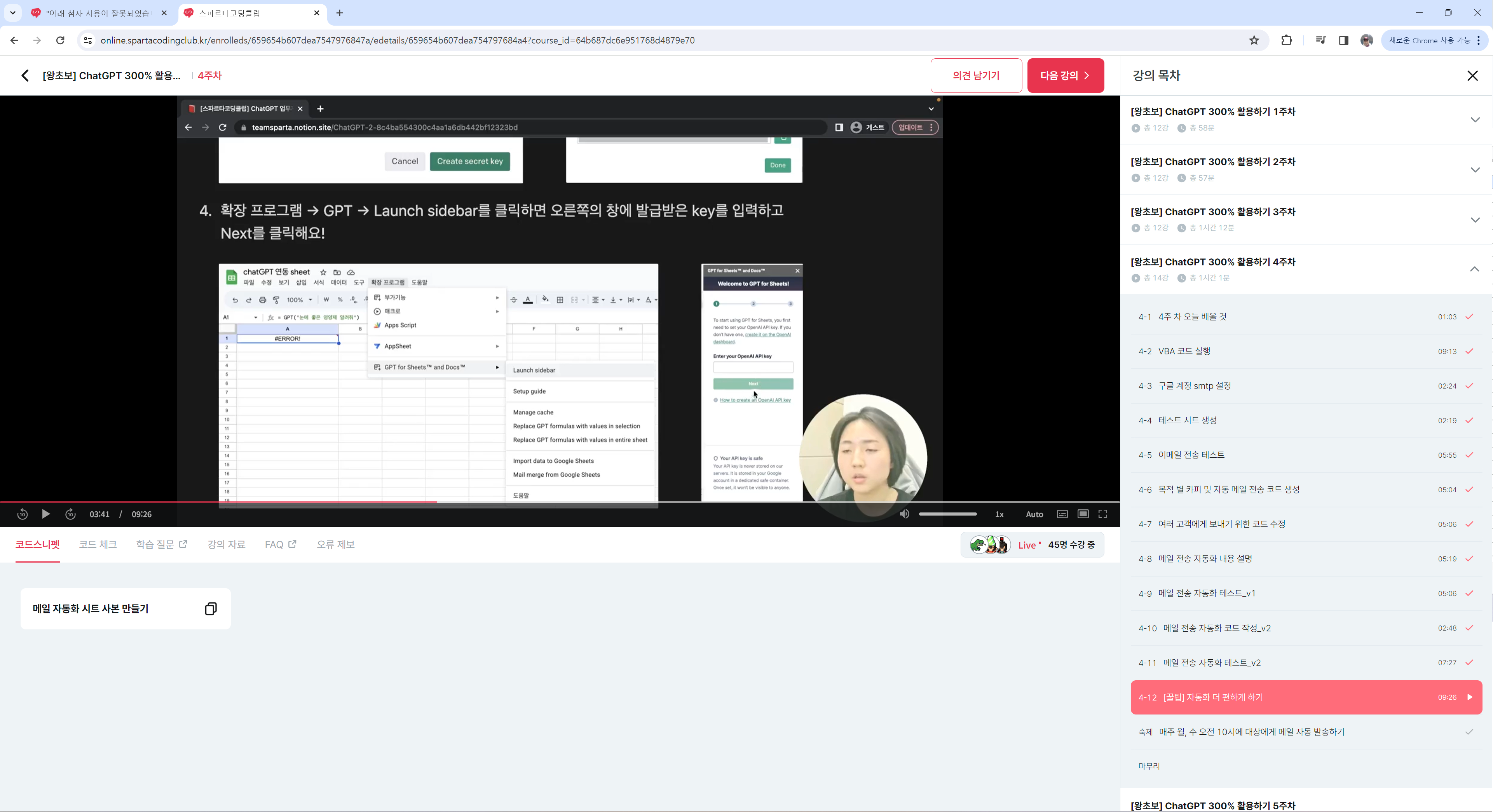
Task: Click the Live 45명 수강 중 badge
Action: coord(1032,545)
